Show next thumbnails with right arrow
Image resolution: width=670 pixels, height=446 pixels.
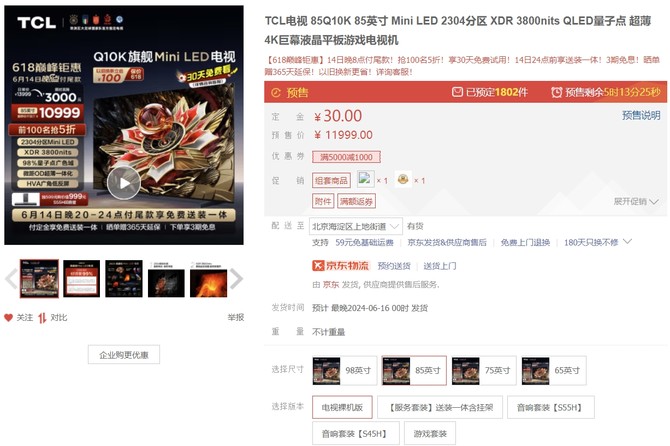tap(236, 279)
